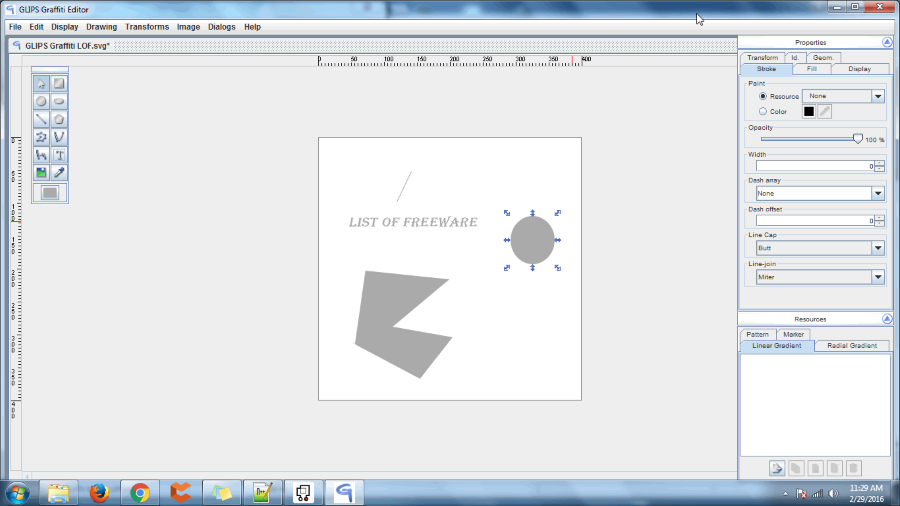Switch to the Transform tab
The width and height of the screenshot is (900, 506).
tap(762, 57)
